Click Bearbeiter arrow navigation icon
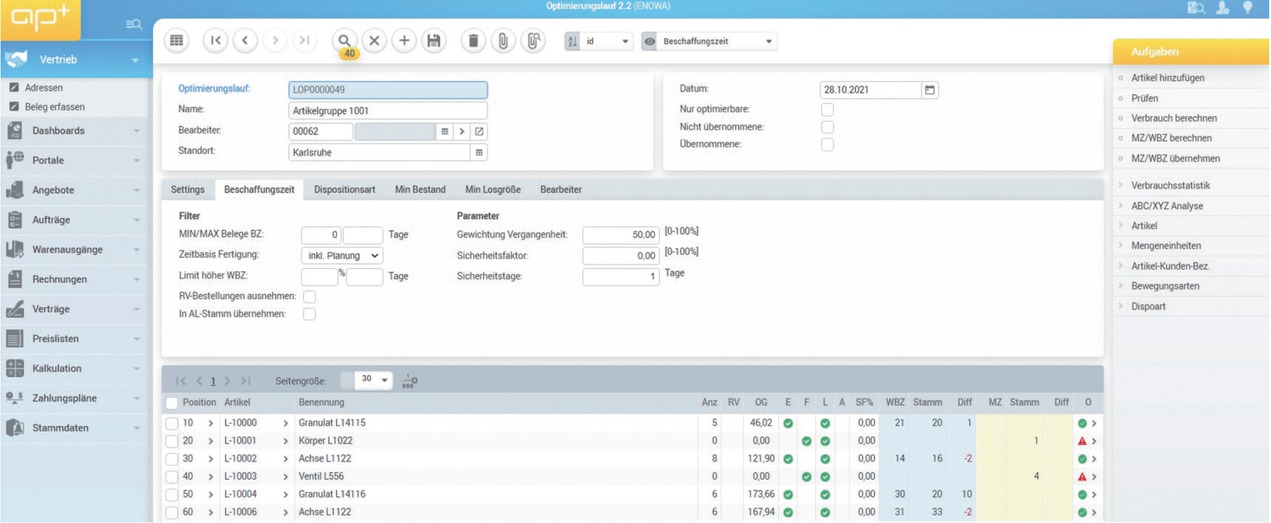Viewport: 1271px width, 523px height. tap(462, 132)
